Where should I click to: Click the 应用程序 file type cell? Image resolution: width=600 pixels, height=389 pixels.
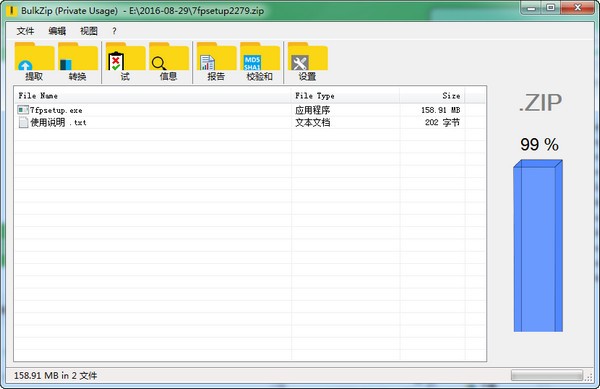point(312,110)
